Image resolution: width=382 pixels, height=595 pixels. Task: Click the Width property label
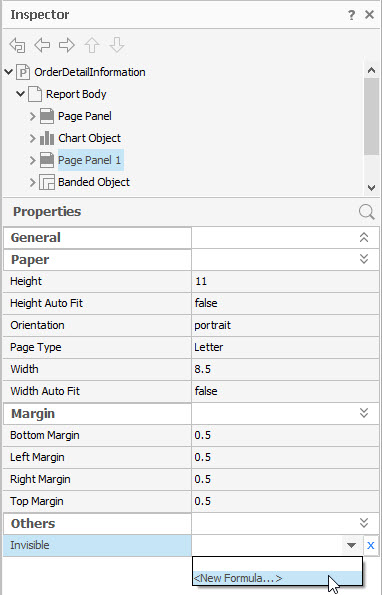tap(24, 369)
